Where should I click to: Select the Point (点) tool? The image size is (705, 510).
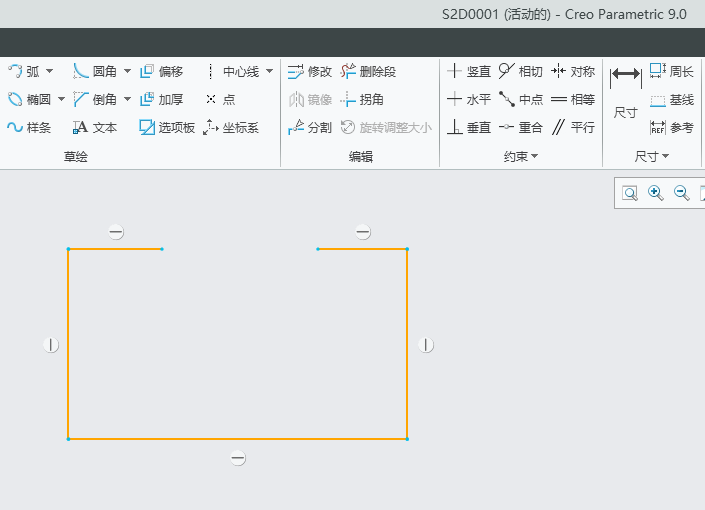tap(220, 99)
